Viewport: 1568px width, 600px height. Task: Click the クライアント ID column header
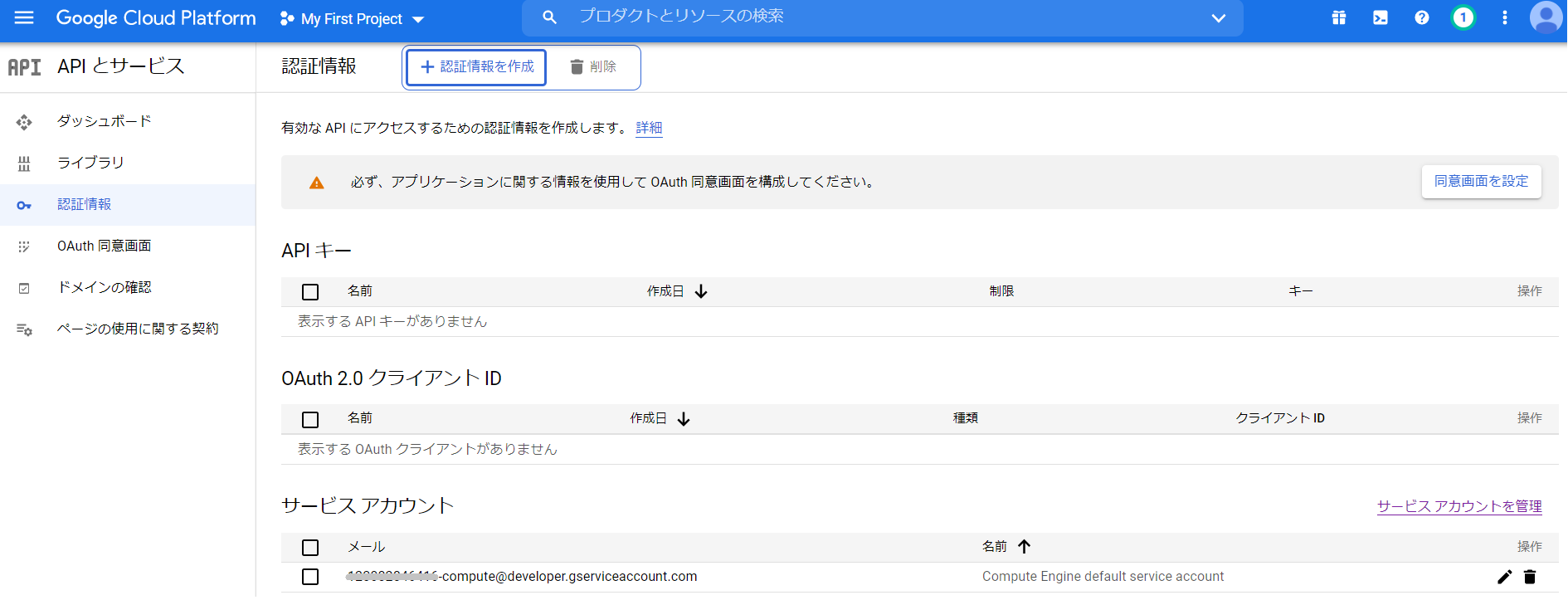(1280, 418)
